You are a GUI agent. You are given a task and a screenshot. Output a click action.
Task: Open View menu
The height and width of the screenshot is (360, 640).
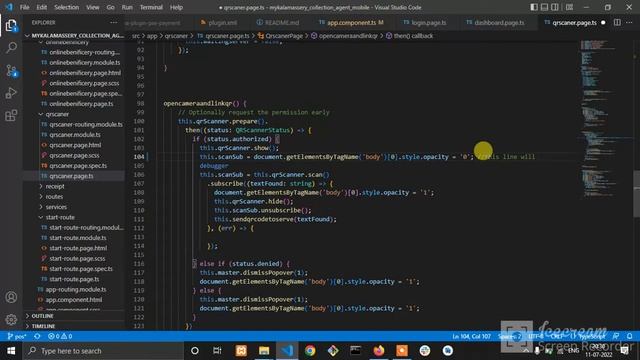(93, 7)
